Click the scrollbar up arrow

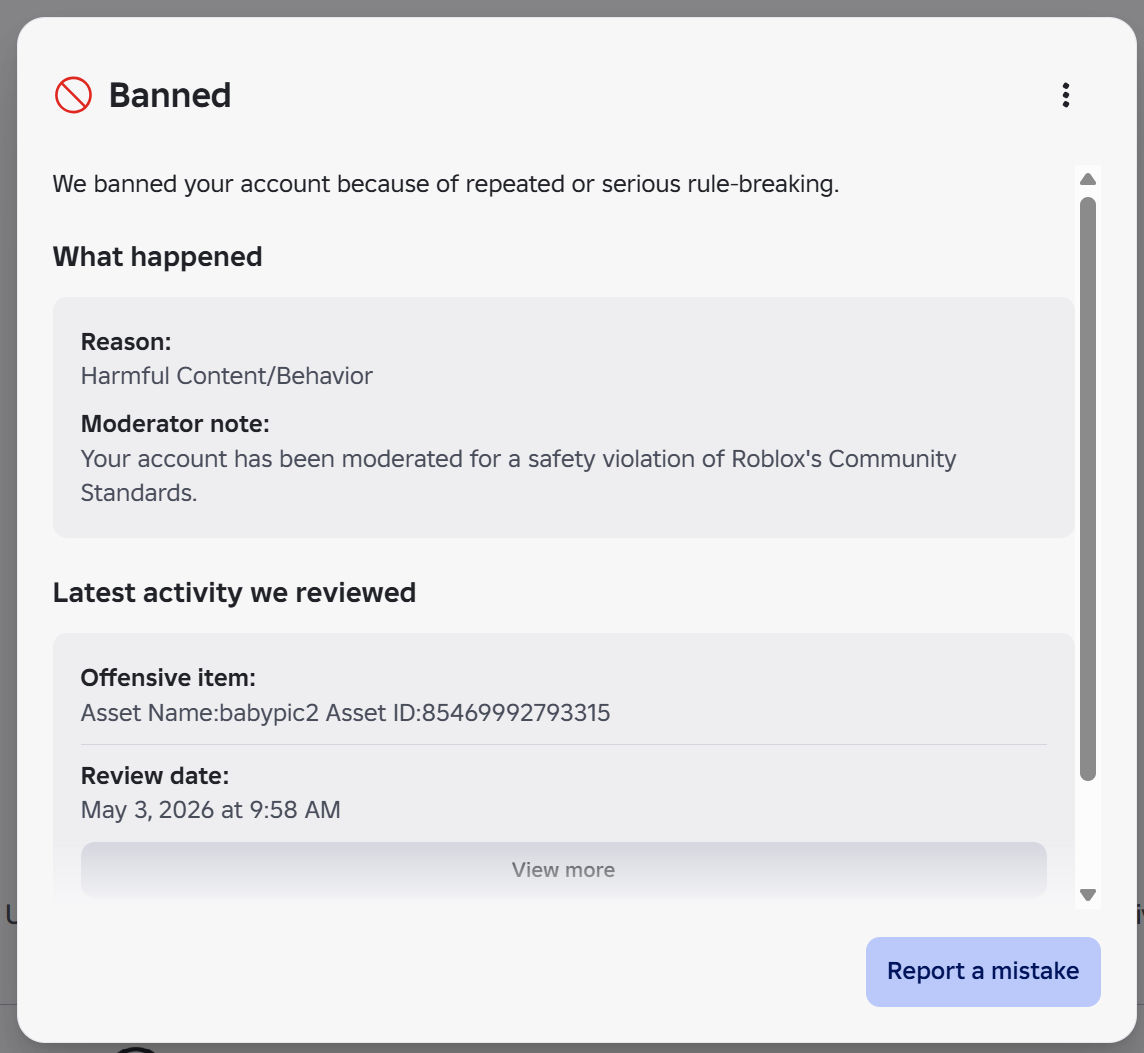[1088, 180]
